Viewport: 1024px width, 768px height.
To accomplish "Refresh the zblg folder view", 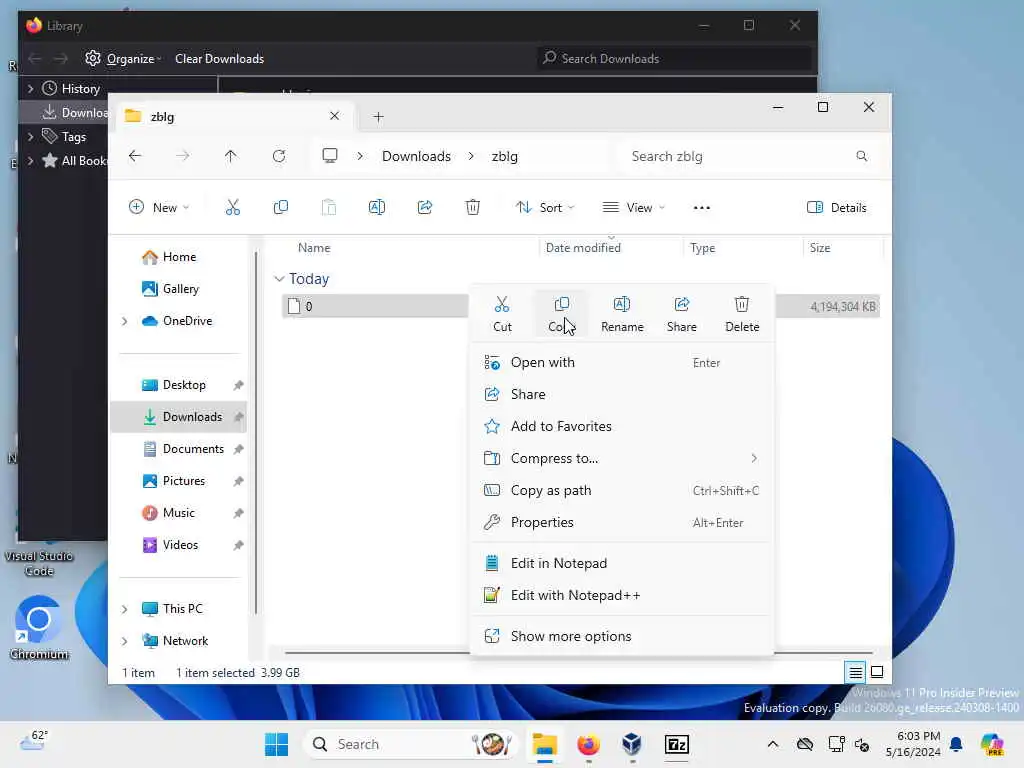I will (x=279, y=156).
